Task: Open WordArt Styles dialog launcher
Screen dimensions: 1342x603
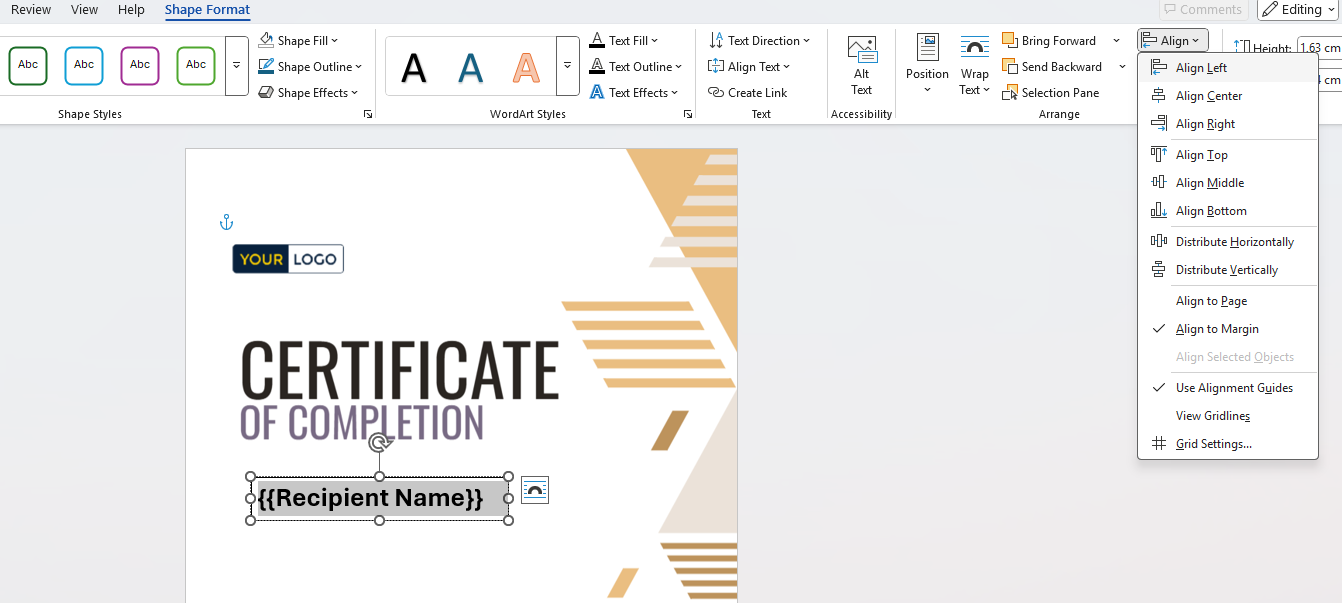Action: 688,114
